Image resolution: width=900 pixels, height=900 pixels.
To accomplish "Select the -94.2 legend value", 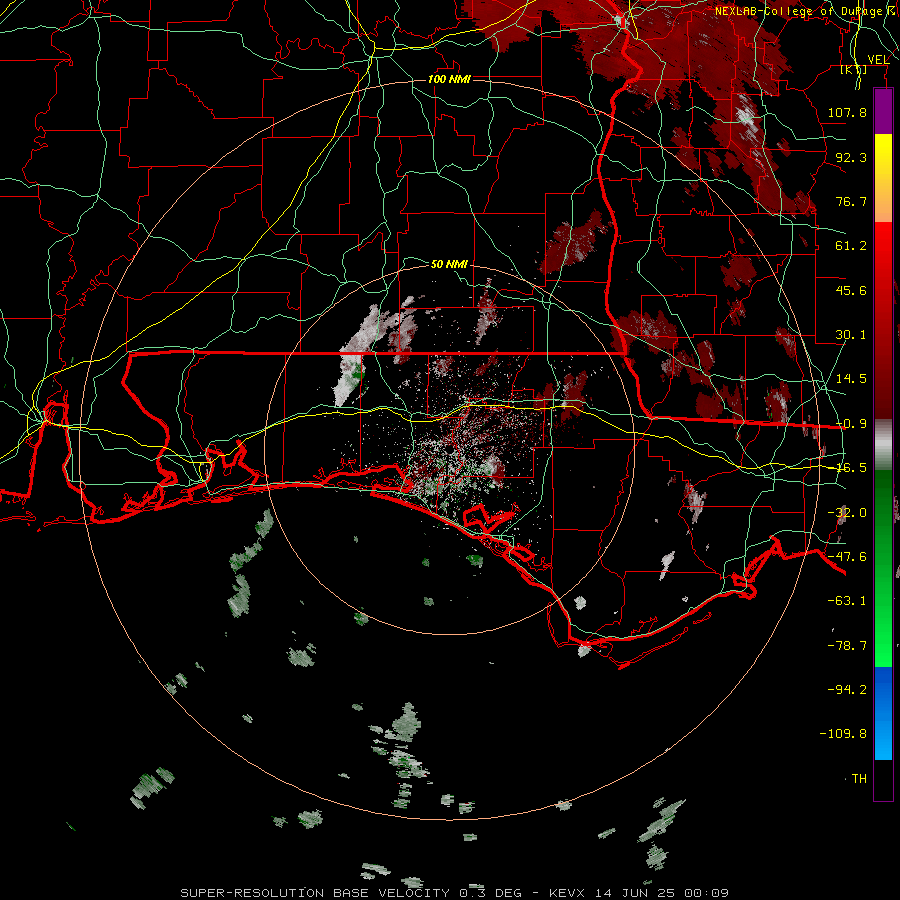I will coord(847,689).
